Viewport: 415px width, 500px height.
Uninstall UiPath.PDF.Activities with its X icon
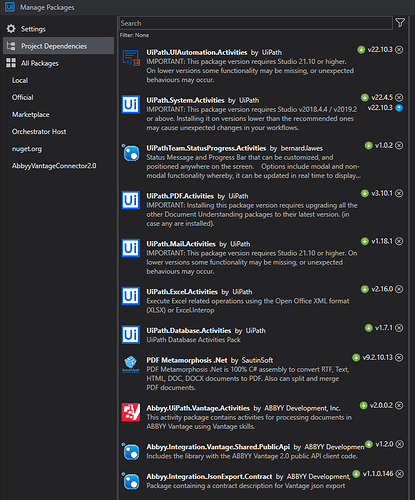(399, 193)
